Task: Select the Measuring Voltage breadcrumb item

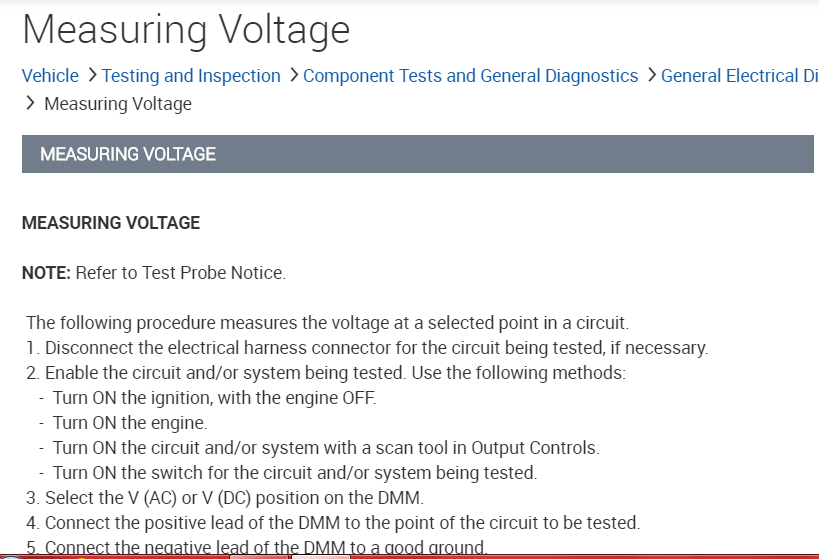Action: pyautogui.click(x=118, y=104)
